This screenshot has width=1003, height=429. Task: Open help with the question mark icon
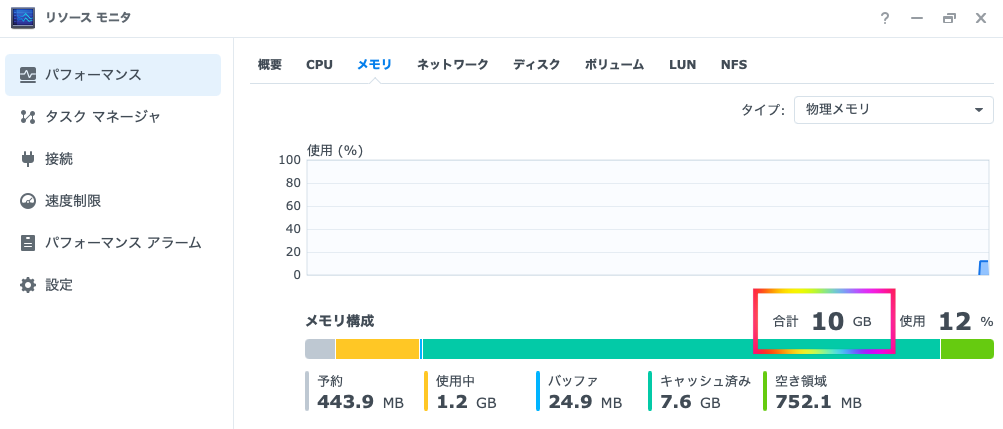coord(885,18)
